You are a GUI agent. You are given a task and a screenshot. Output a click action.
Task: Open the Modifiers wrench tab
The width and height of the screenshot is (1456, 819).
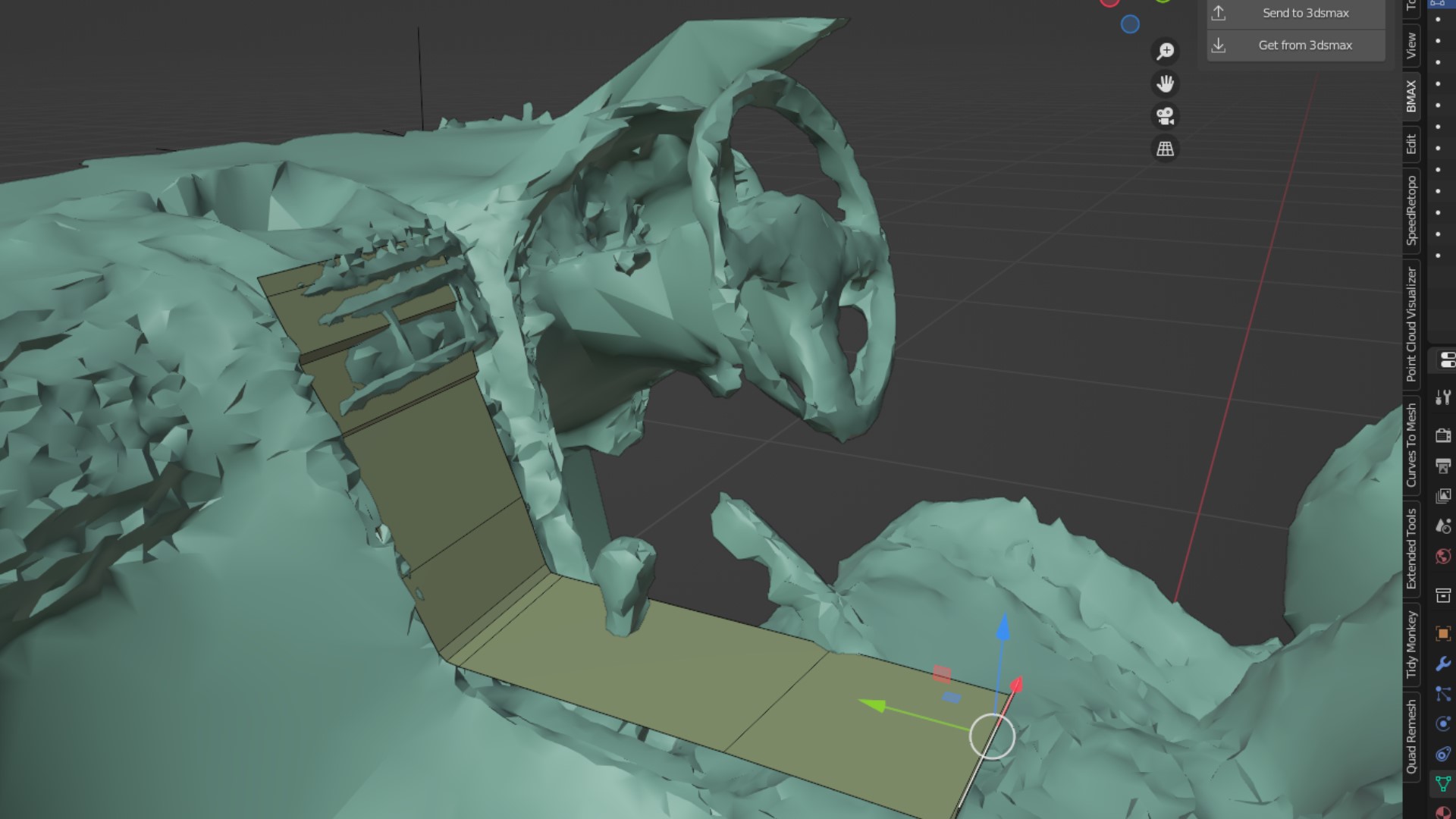click(1443, 664)
